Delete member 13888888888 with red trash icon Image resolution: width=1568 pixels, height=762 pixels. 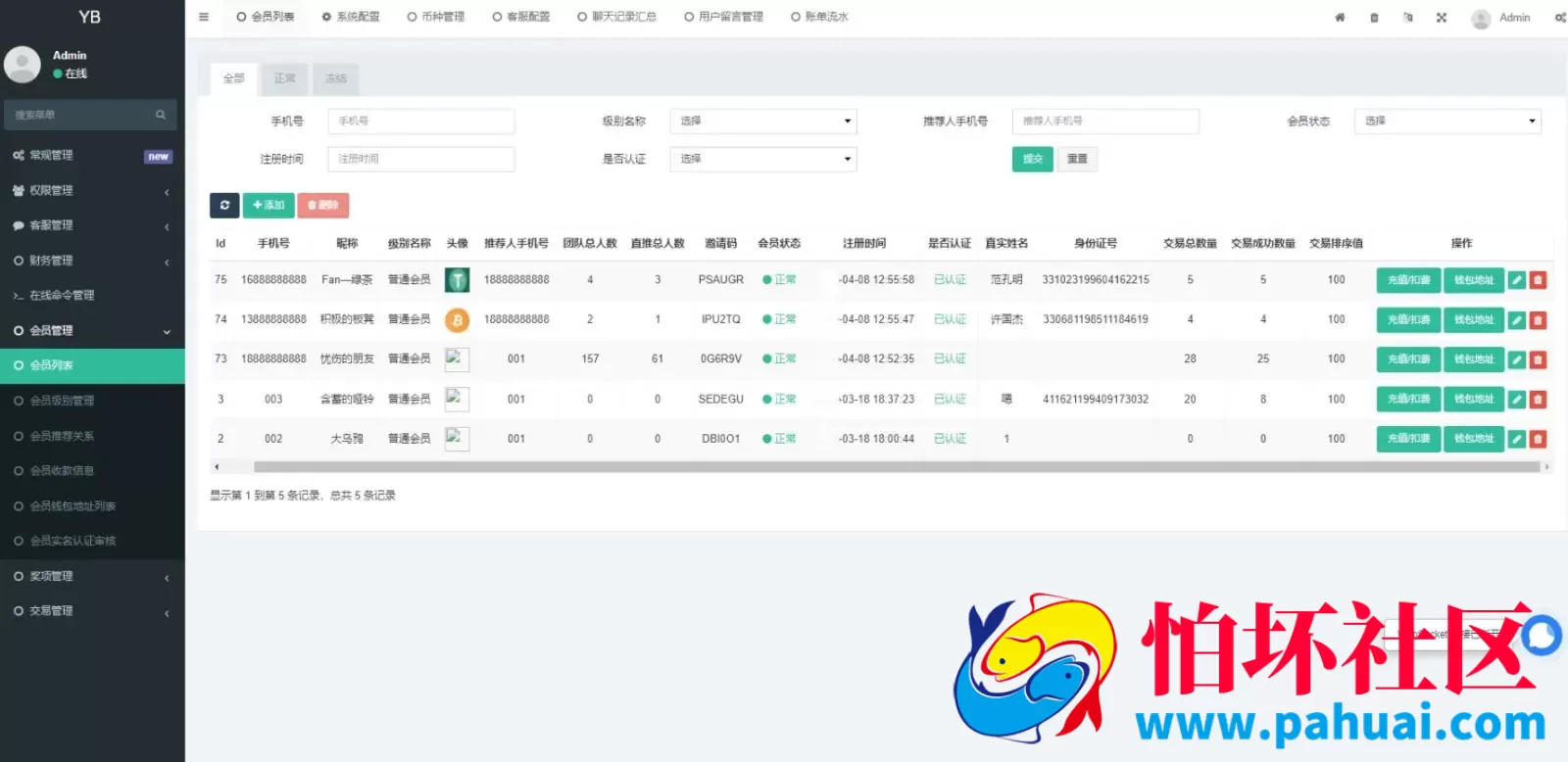(x=1538, y=319)
